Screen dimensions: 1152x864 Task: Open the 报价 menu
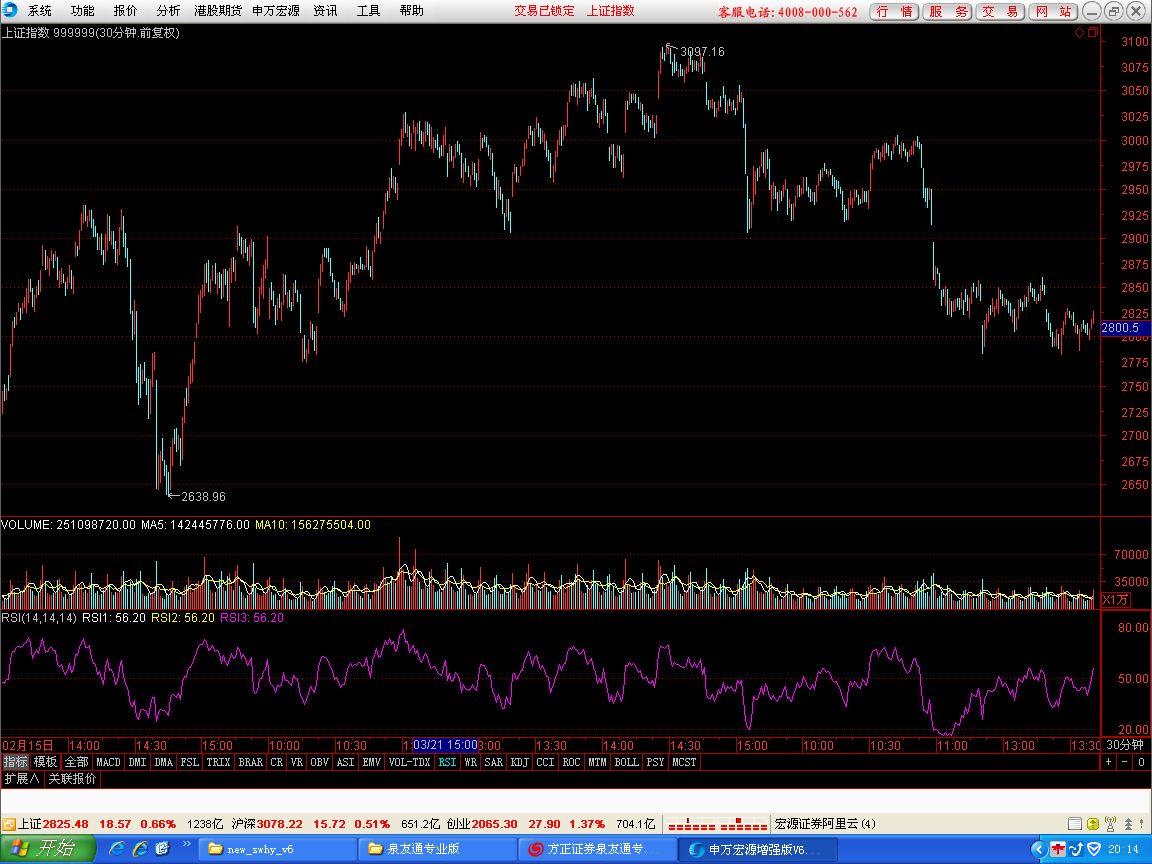pos(125,10)
